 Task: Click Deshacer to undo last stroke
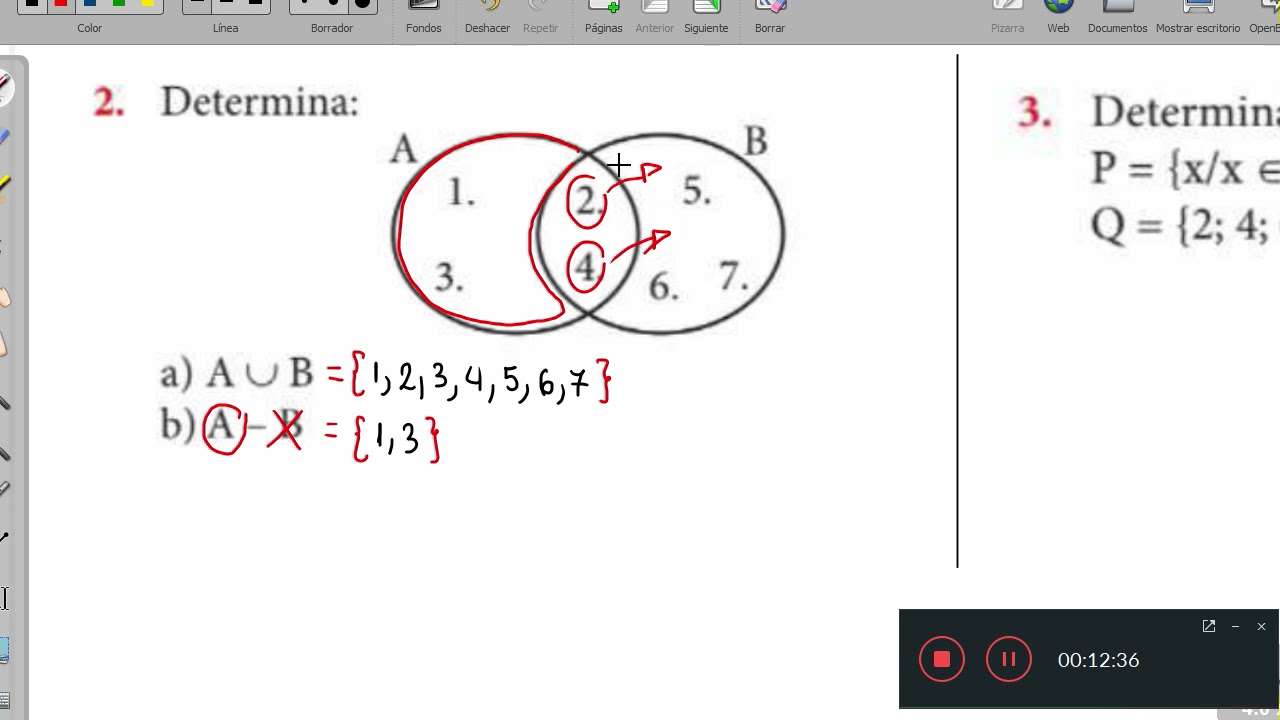coord(488,17)
